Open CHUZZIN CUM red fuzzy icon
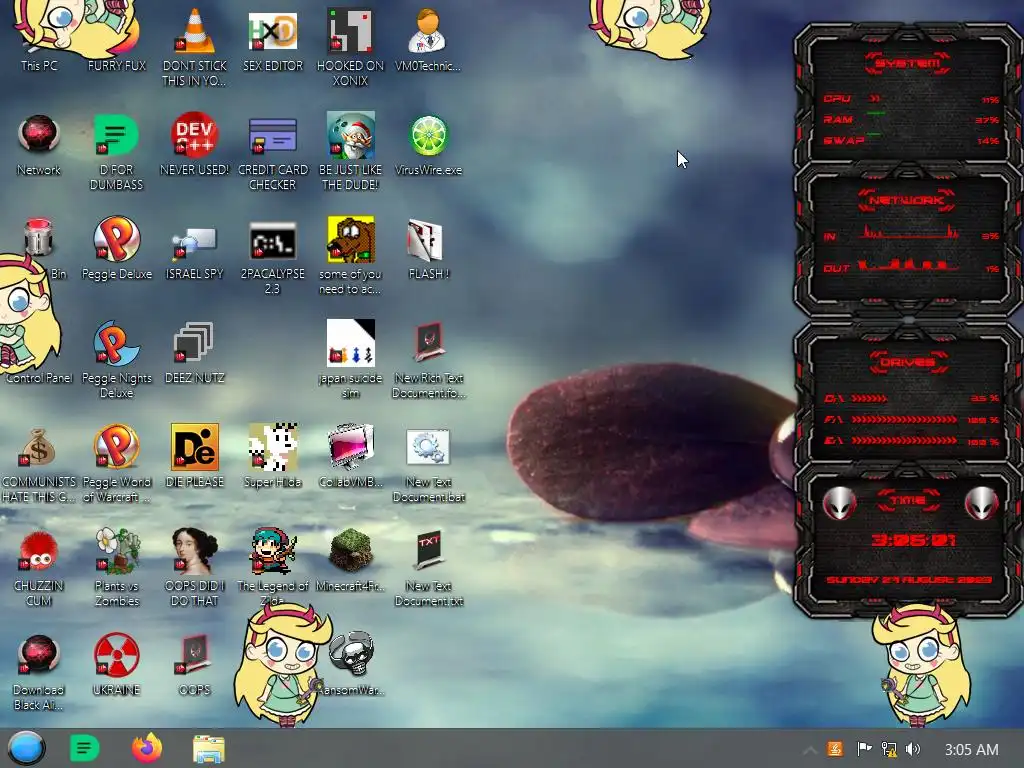Screen dimensions: 1024x768 [39, 568]
